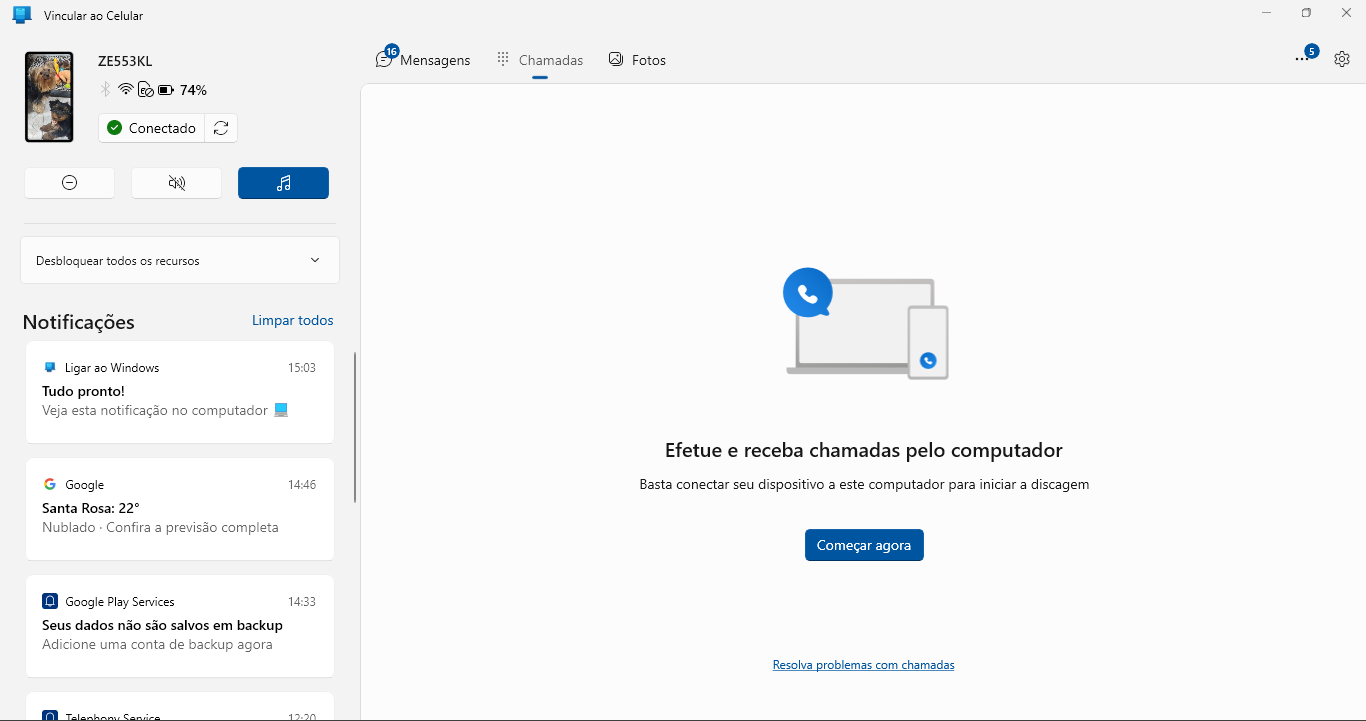Toggle phone mute sound button

click(177, 183)
